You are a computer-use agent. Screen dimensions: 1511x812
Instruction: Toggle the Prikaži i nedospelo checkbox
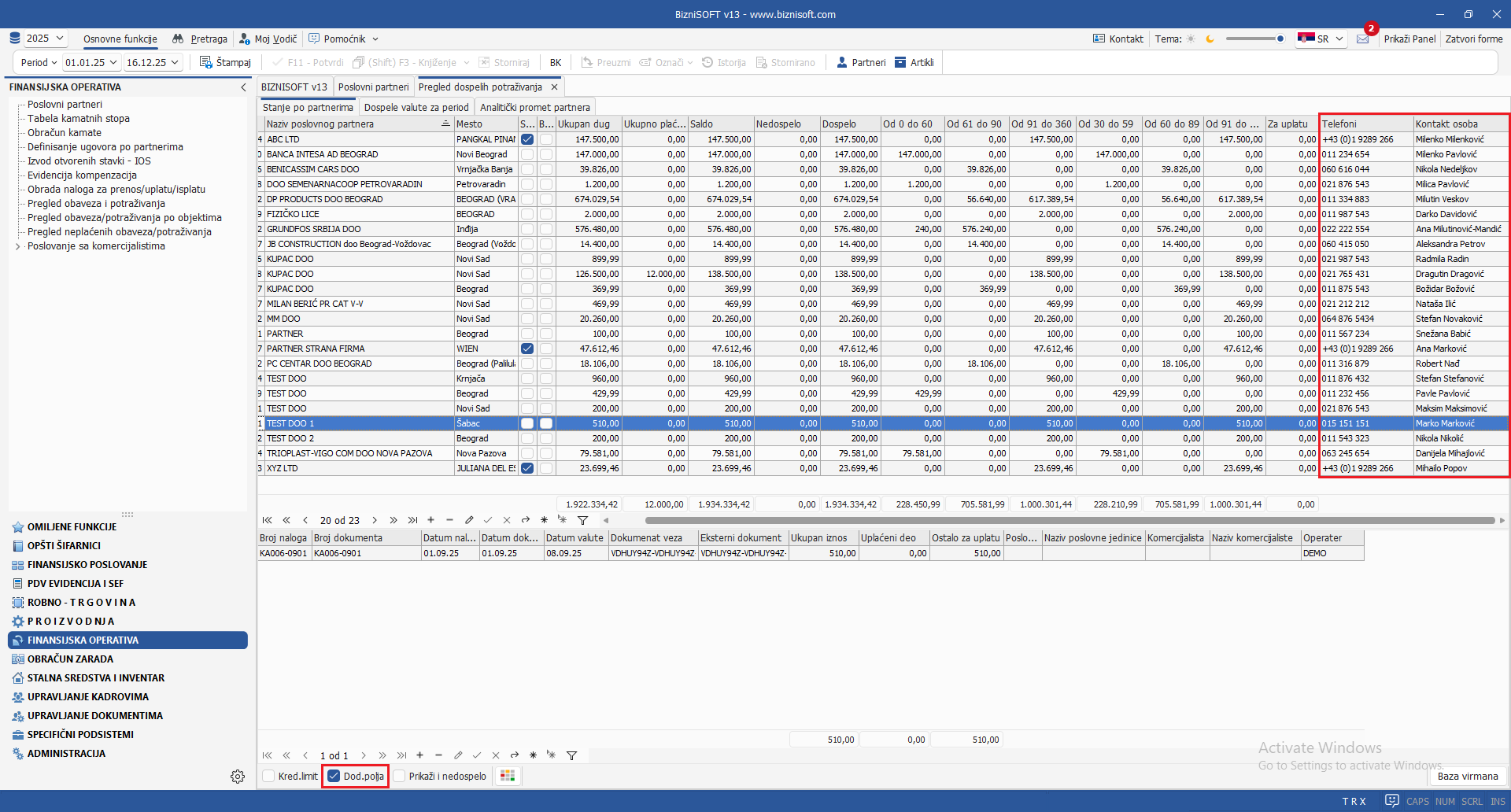coord(400,776)
